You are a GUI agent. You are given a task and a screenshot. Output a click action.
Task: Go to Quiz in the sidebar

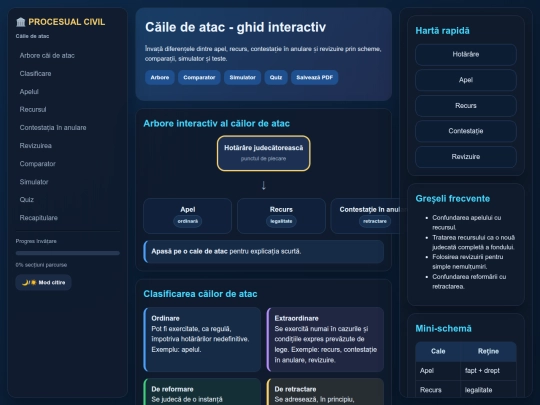[27, 200]
